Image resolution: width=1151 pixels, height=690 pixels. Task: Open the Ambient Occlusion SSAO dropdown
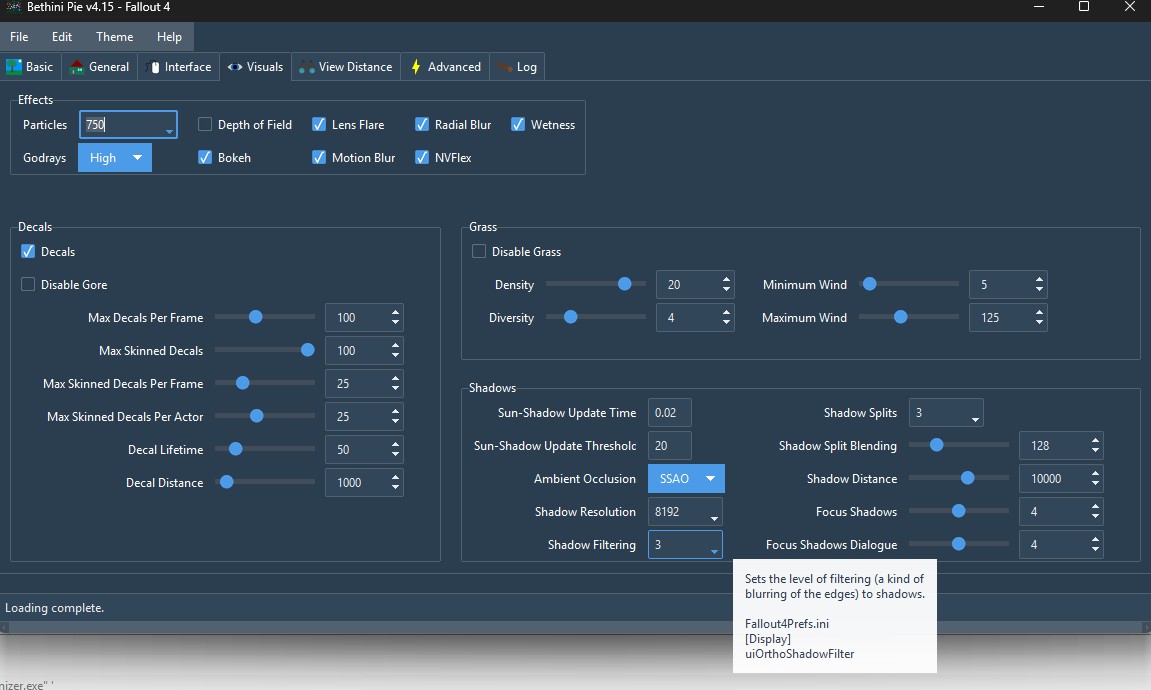pyautogui.click(x=686, y=479)
